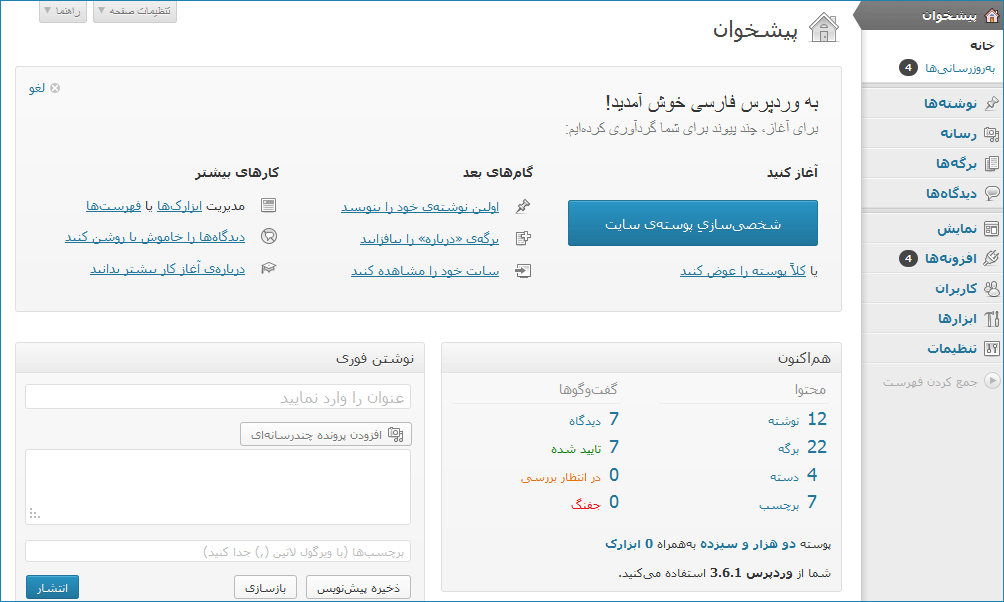Screen dimensions: 1004x602
Task: Click the tools icon beside ابزارها
Action: click(991, 318)
